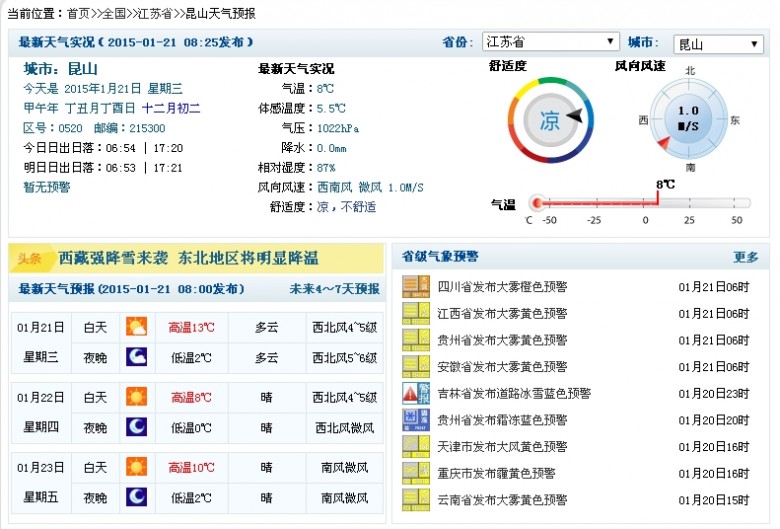Viewport: 780px width, 529px height.
Task: Click the Guizhou frost blue warning icon
Action: (415, 420)
